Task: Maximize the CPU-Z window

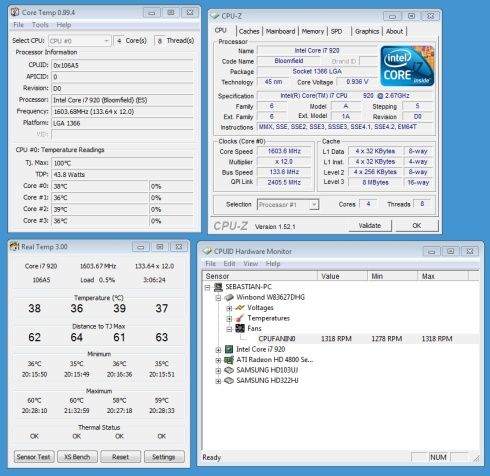Action: tap(411, 16)
